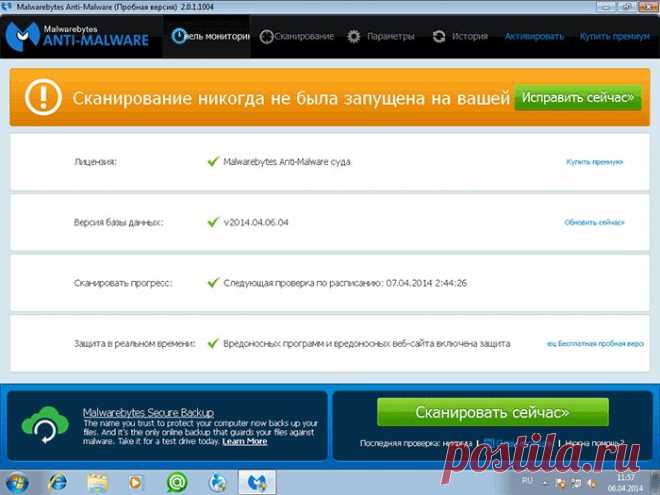Click the exclamation warning icon in orange banner
Screen dimensions: 660x495
(x=43, y=97)
